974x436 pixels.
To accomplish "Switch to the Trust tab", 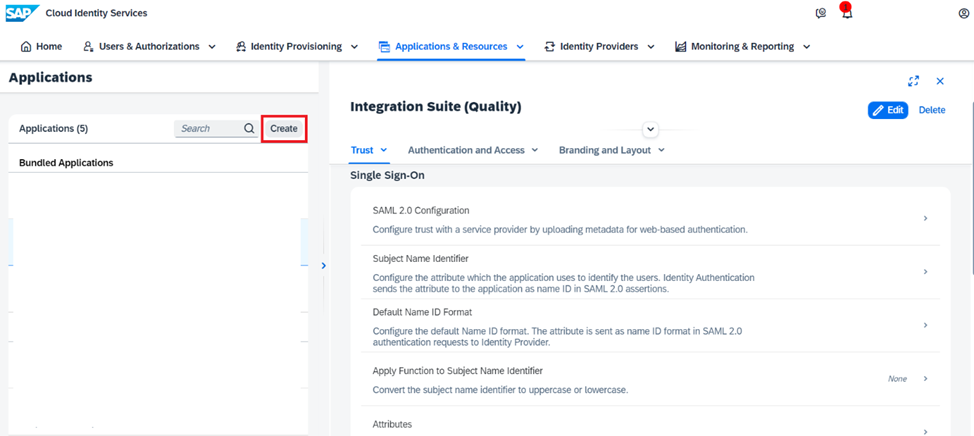I will tap(362, 150).
